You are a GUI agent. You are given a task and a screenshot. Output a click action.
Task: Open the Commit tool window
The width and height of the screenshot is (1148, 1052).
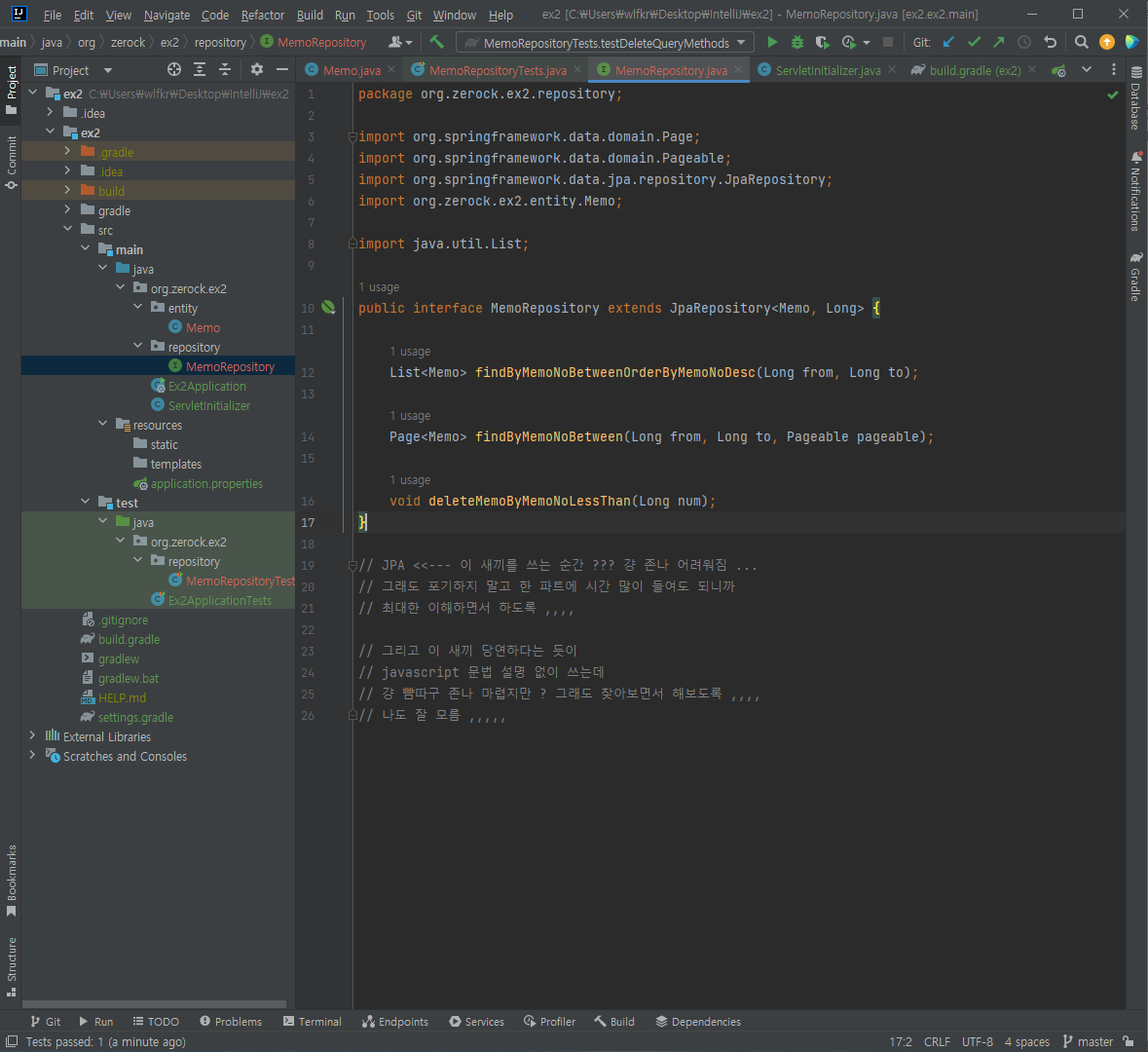point(11,162)
